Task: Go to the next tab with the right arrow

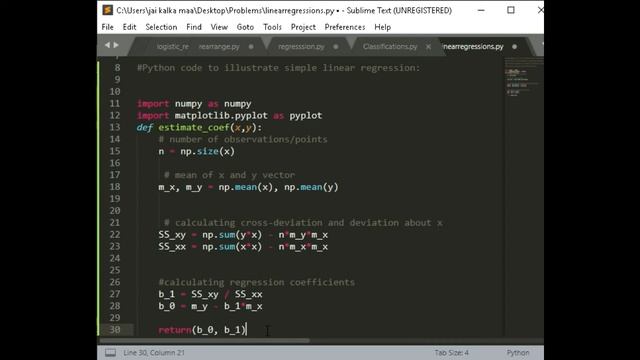Action: 116,45
